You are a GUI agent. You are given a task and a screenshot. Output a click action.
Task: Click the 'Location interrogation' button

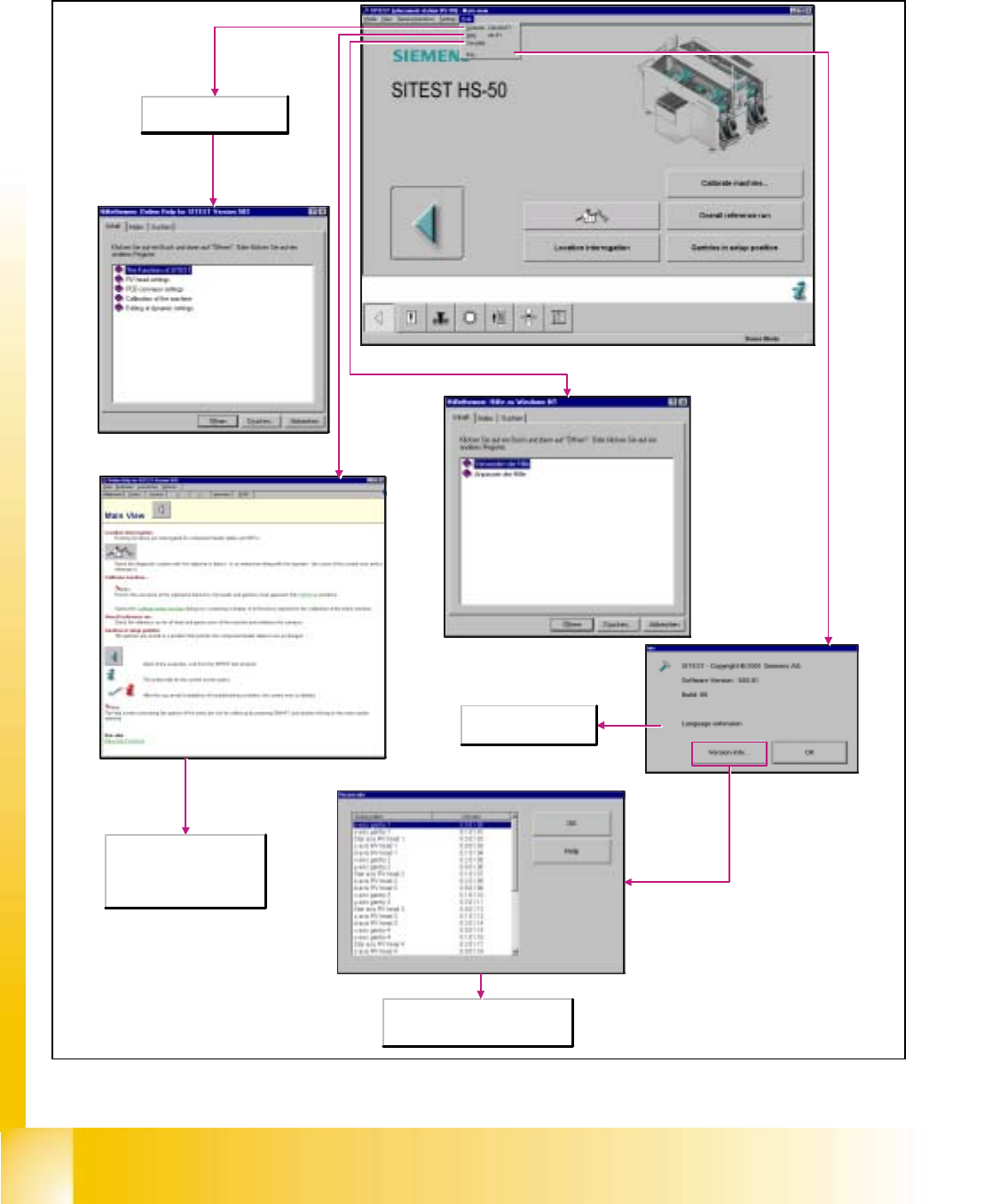[x=591, y=248]
